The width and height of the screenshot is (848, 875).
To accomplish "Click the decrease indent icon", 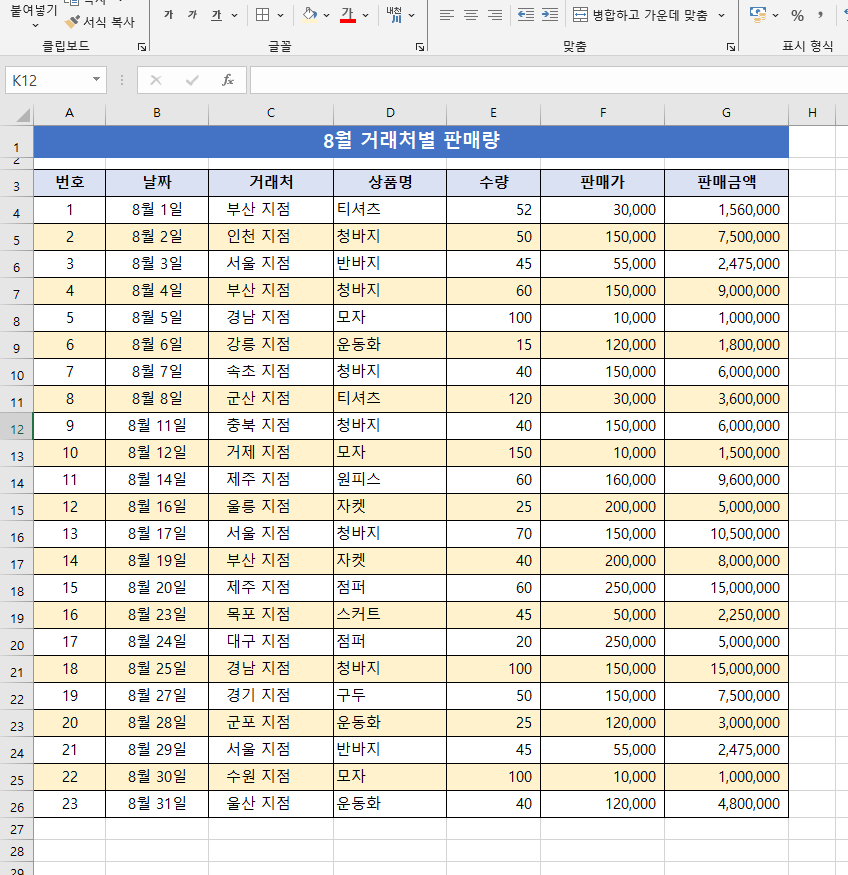I will 526,15.
